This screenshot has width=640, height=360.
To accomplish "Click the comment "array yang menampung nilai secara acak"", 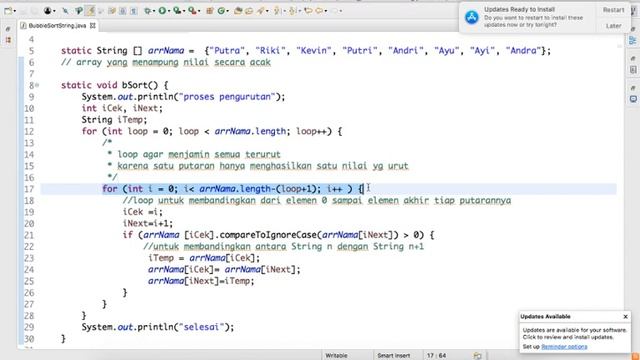I will pyautogui.click(x=166, y=62).
